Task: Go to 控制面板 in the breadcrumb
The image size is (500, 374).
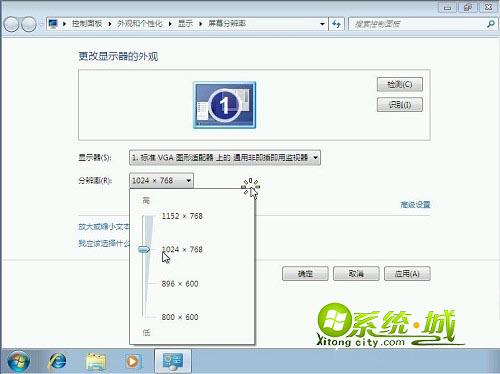Action: 87,24
